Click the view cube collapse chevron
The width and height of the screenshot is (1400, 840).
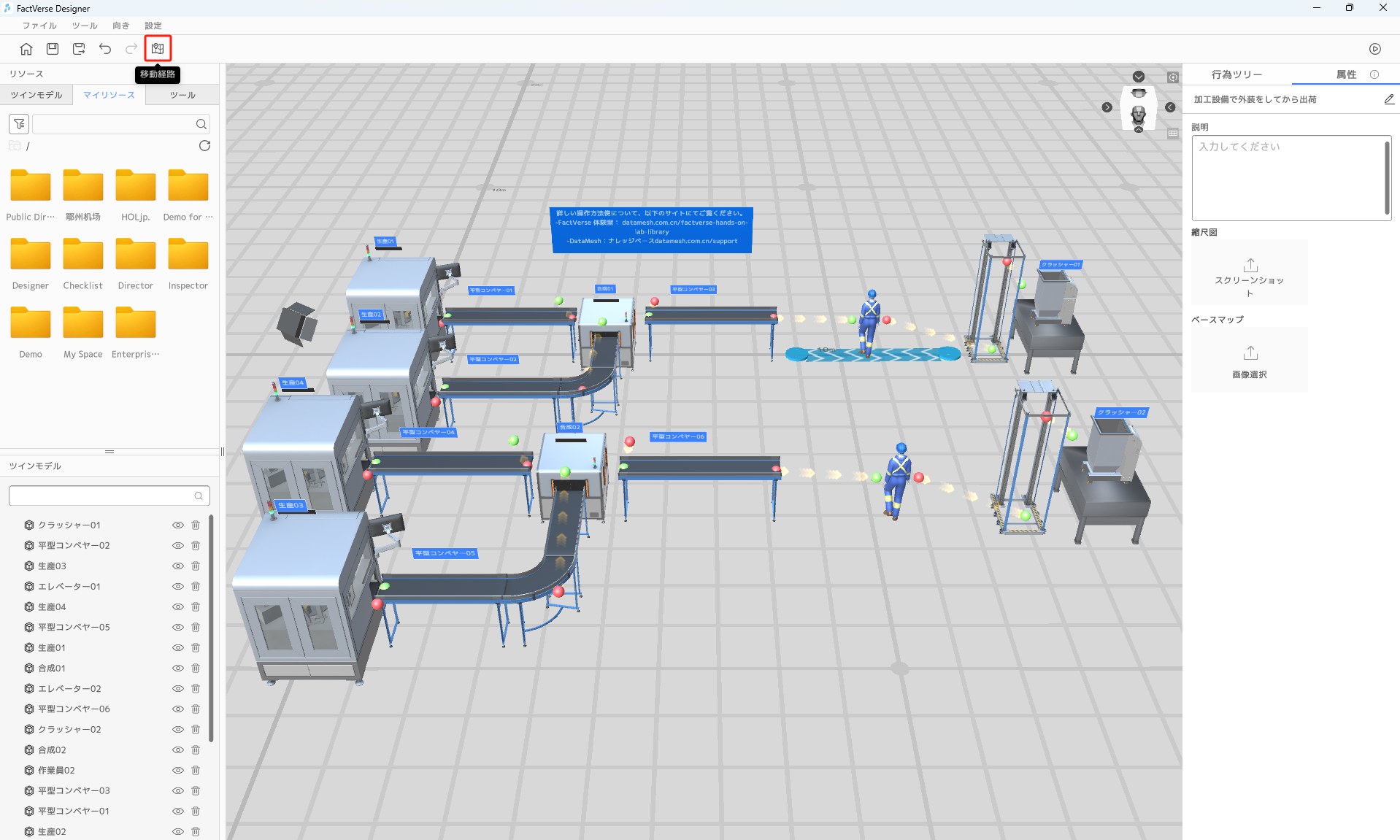1139,77
